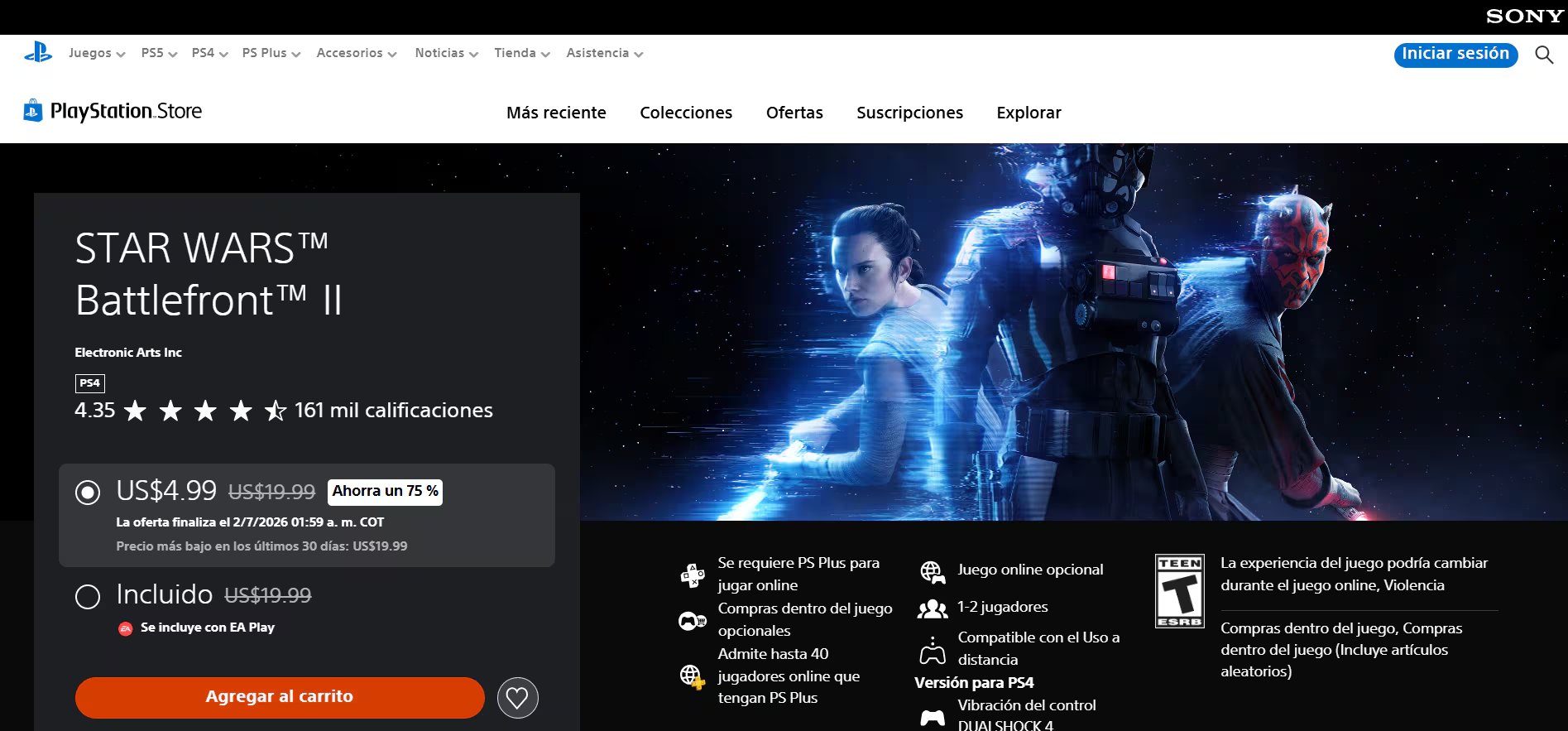This screenshot has width=1568, height=731.
Task: Click the PlayStation Store bag logo
Action: (x=33, y=110)
